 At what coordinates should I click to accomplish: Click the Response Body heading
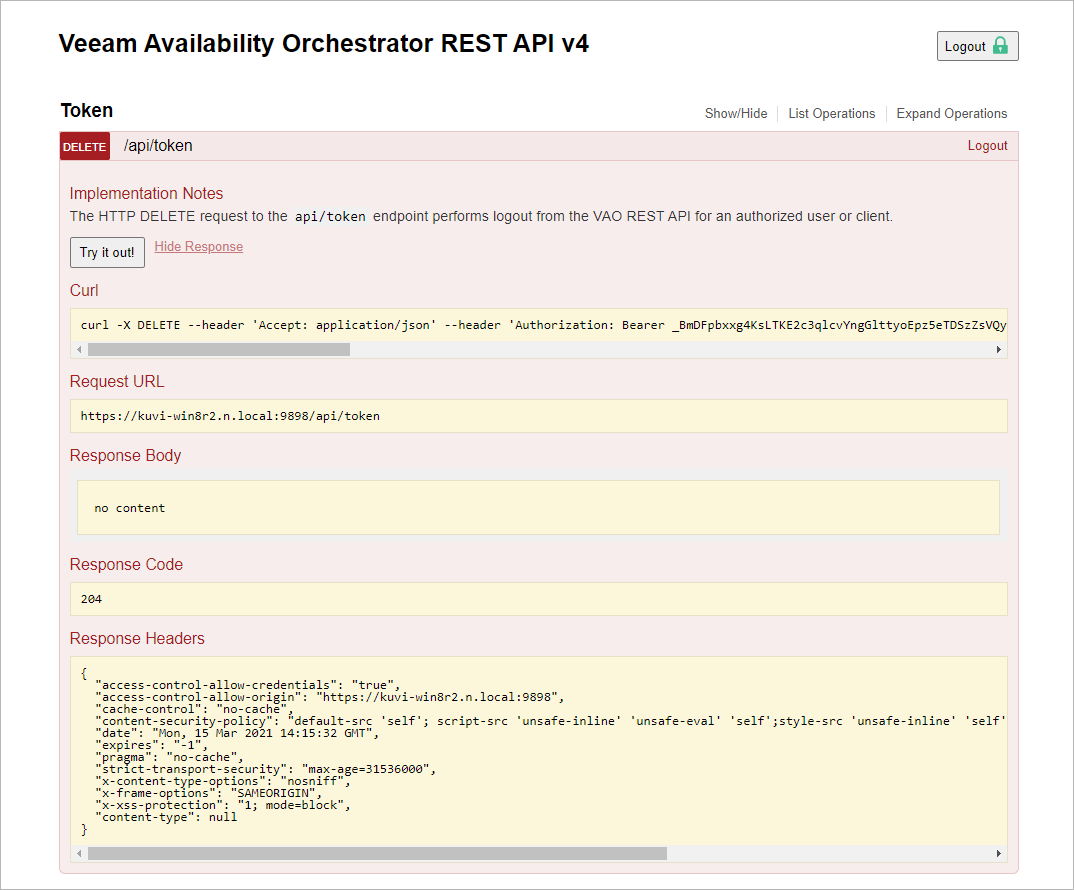pos(125,456)
